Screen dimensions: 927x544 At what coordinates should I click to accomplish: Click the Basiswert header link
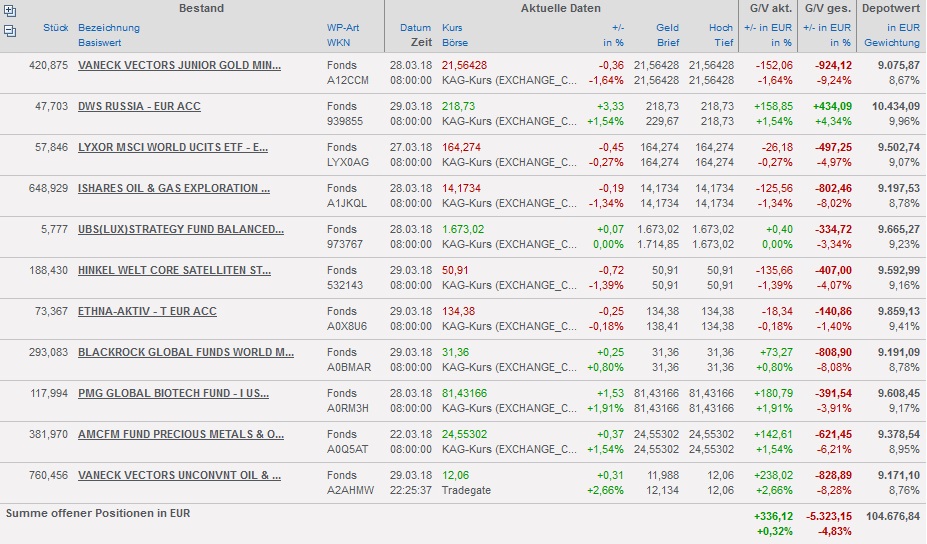pyautogui.click(x=102, y=43)
